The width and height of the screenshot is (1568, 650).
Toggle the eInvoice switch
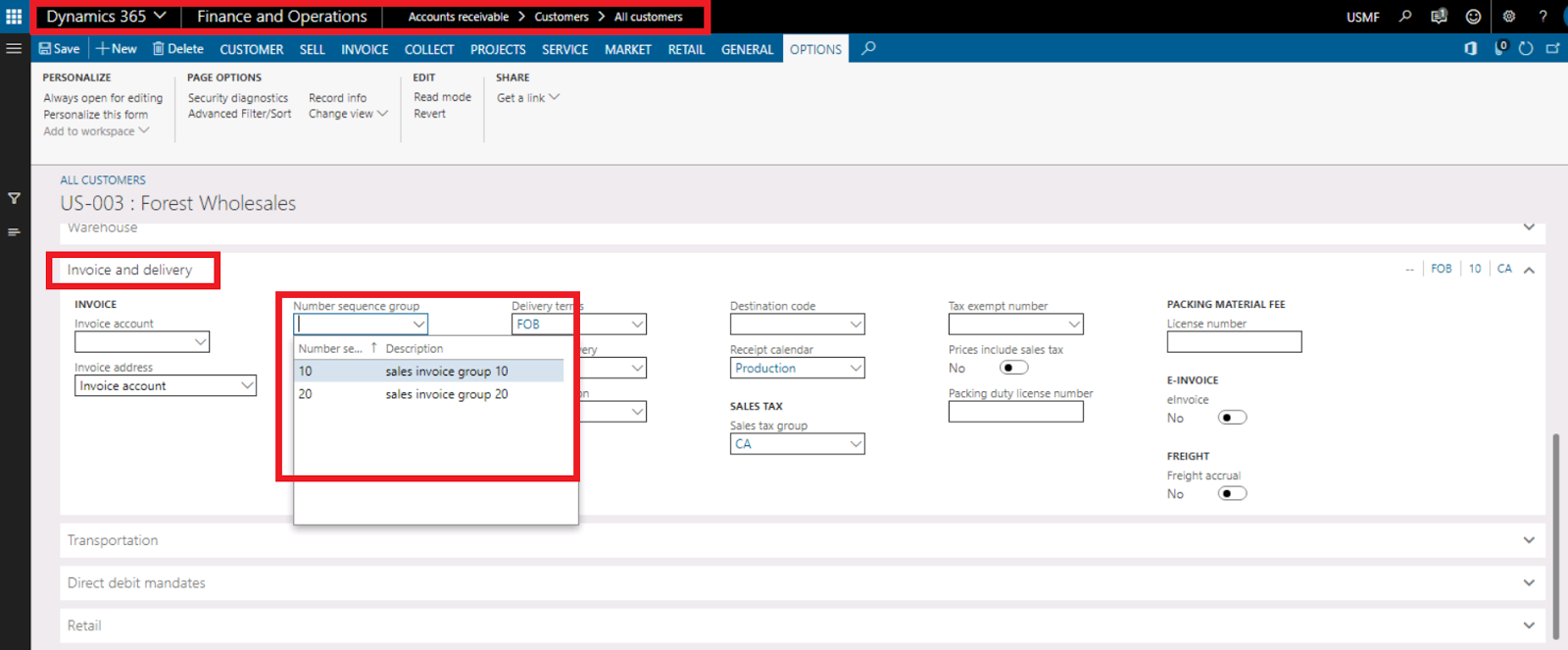1232,418
